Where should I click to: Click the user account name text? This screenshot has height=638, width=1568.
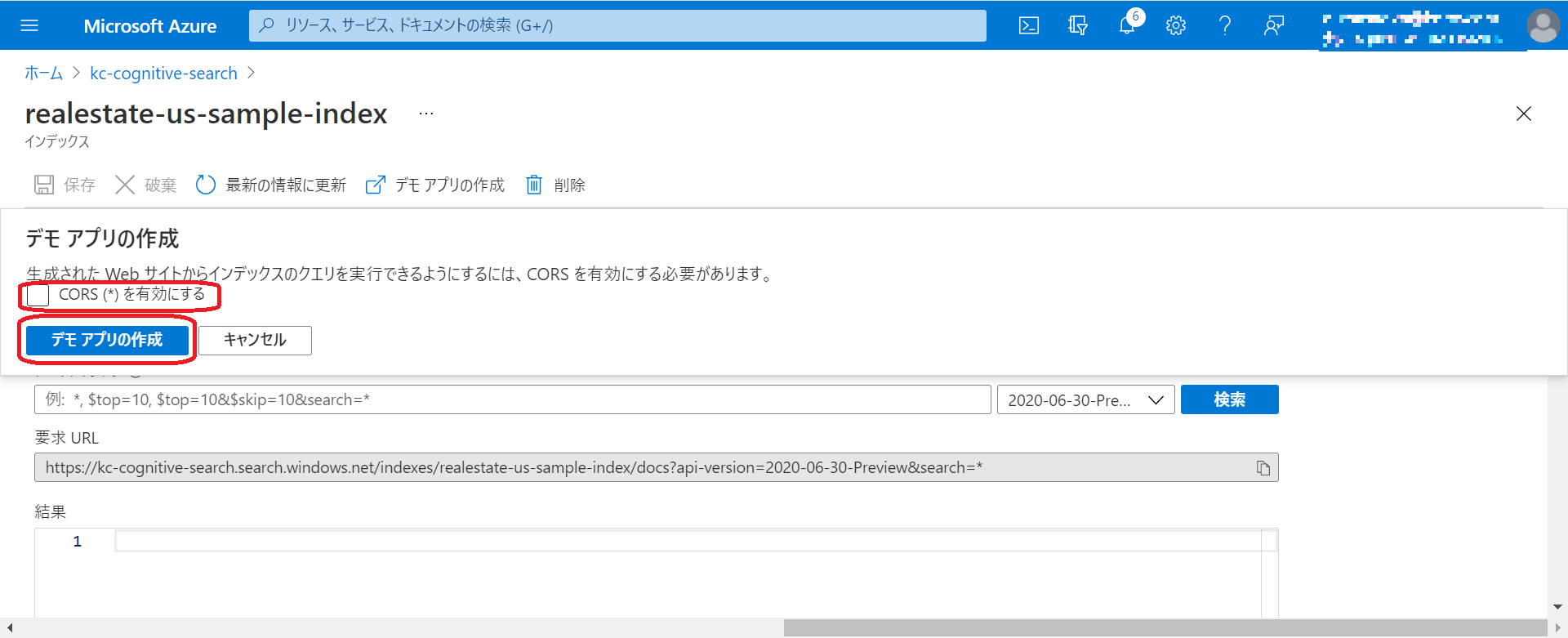pyautogui.click(x=1412, y=28)
